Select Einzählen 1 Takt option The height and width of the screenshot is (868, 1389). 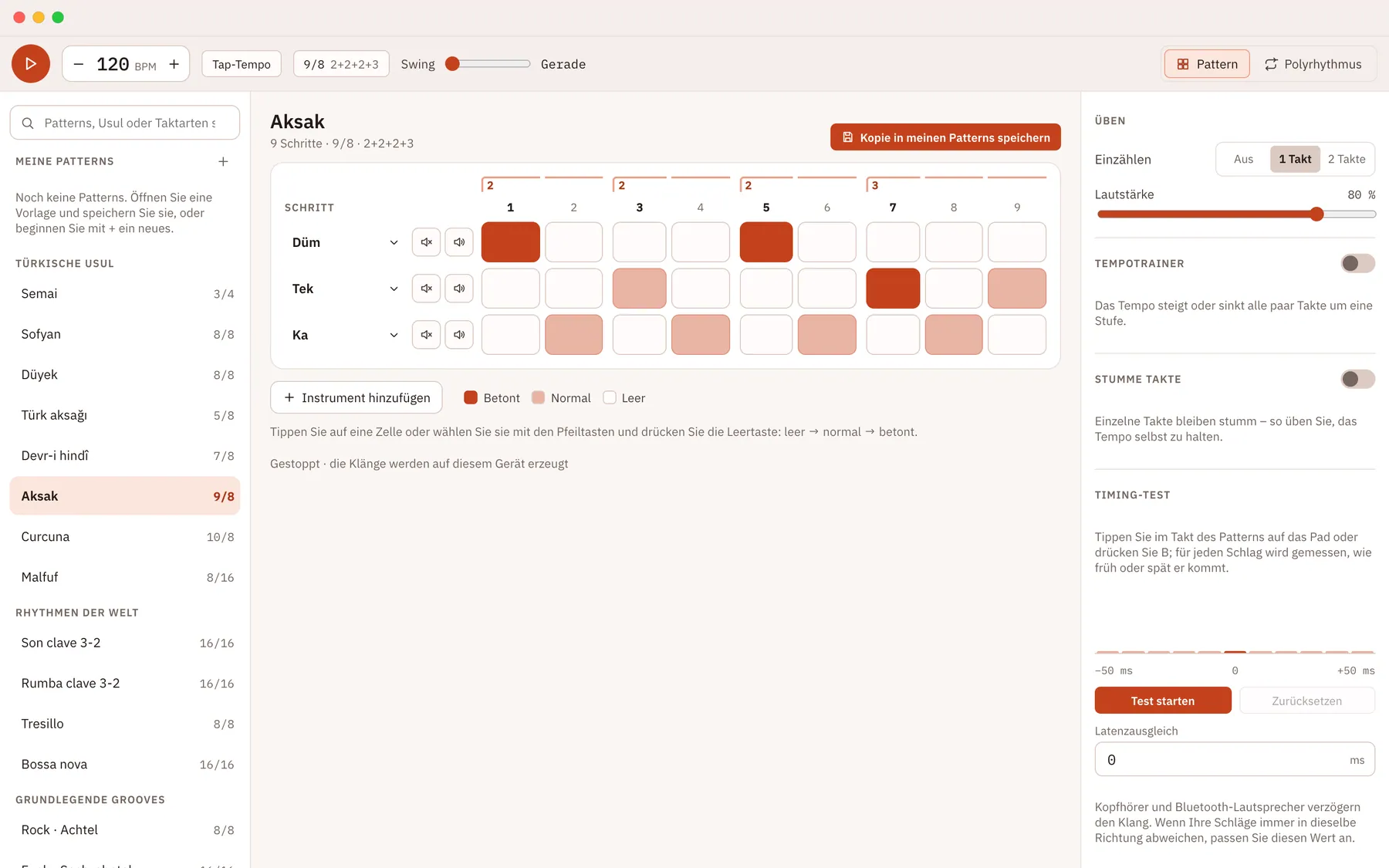[x=1295, y=160]
